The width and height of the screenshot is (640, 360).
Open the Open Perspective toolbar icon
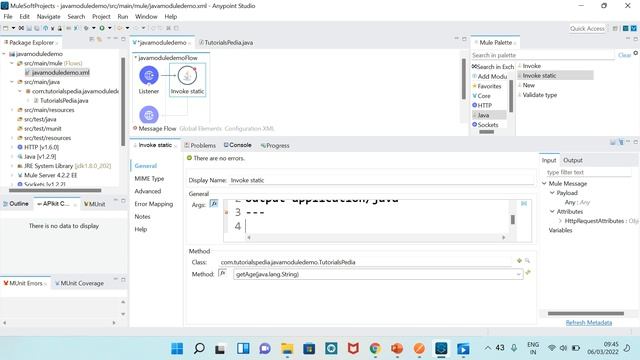point(615,28)
